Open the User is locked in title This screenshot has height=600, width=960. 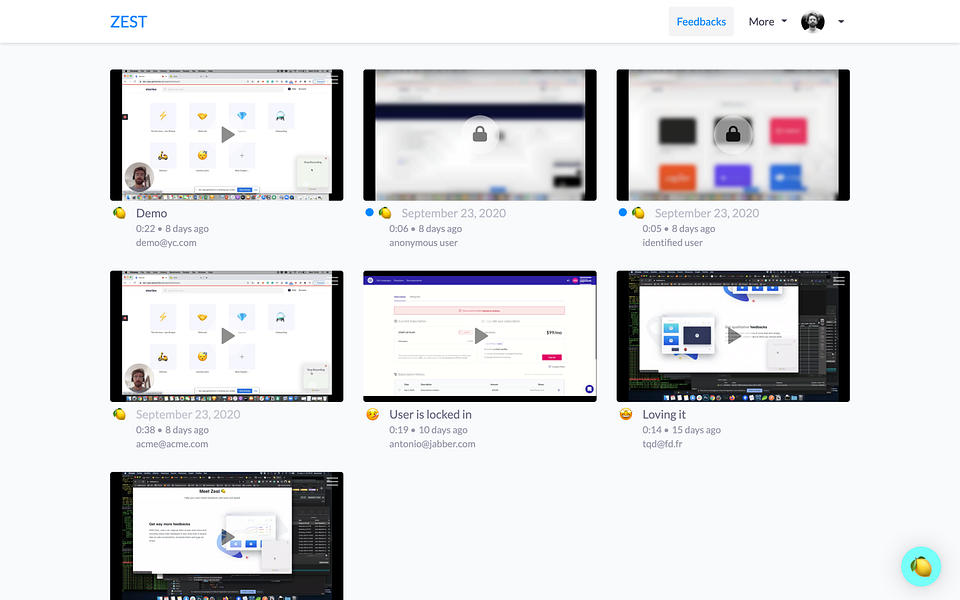click(430, 414)
